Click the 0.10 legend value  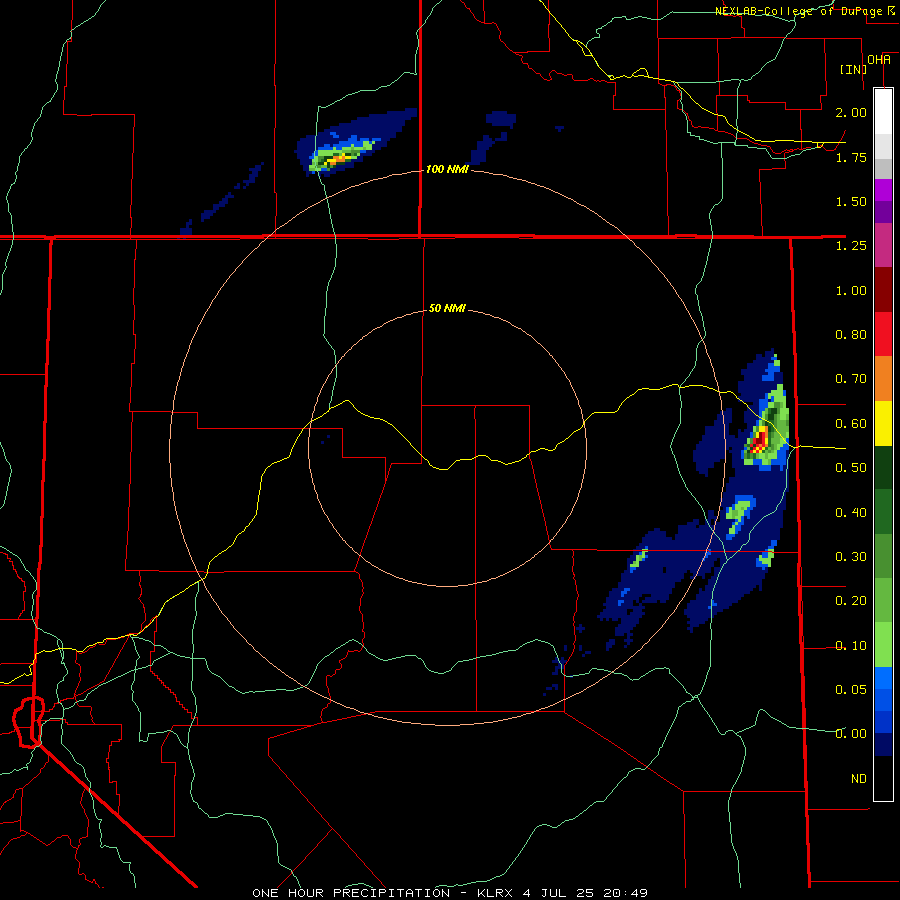(x=851, y=646)
